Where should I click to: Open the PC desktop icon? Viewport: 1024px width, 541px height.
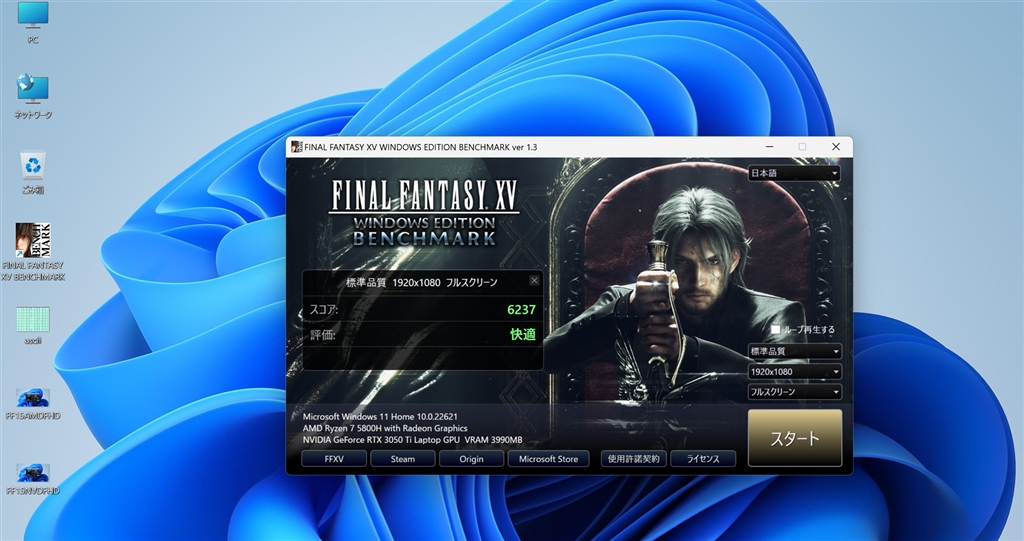(33, 22)
